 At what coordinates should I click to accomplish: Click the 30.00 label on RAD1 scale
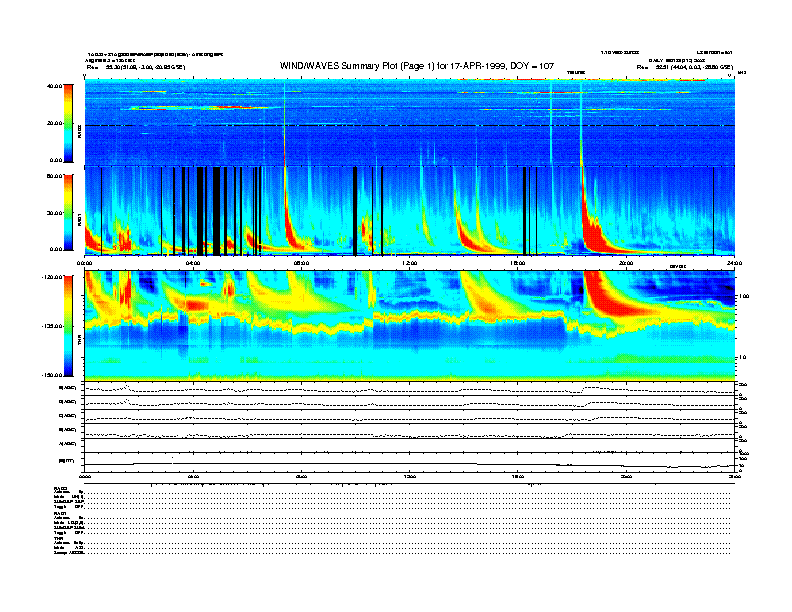coord(54,213)
